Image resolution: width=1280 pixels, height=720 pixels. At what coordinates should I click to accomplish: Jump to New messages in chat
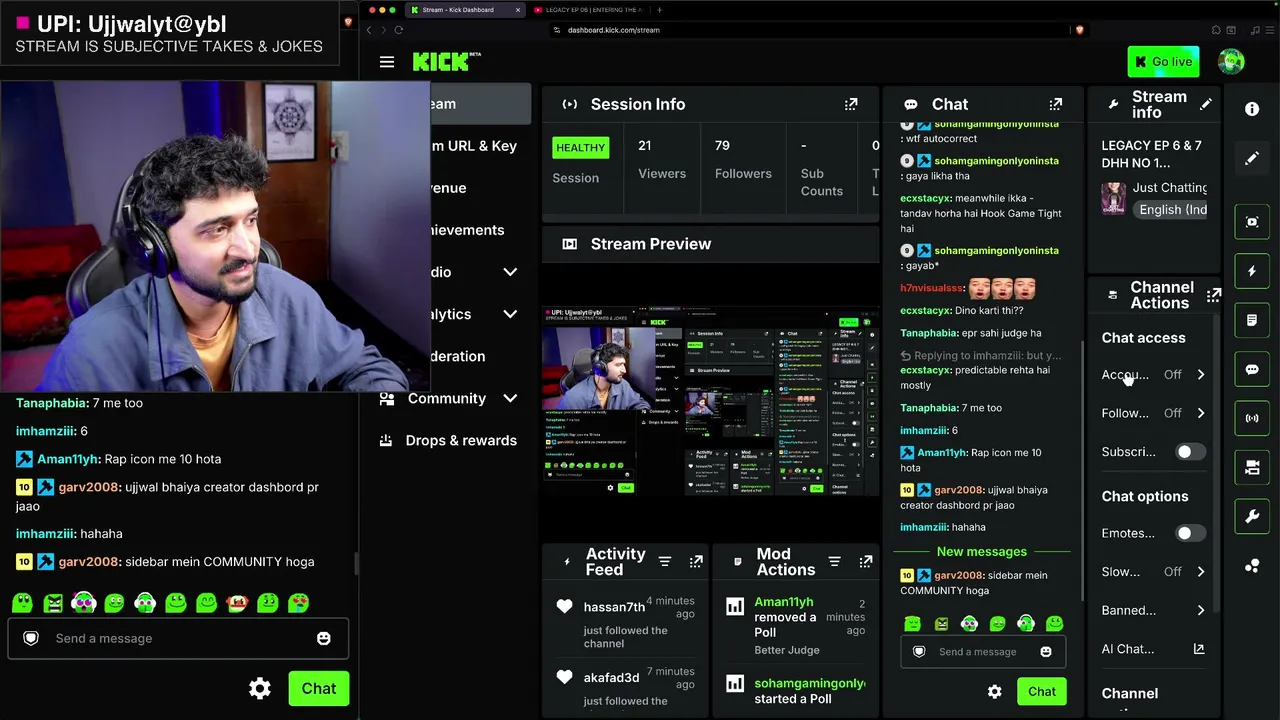[x=982, y=552]
